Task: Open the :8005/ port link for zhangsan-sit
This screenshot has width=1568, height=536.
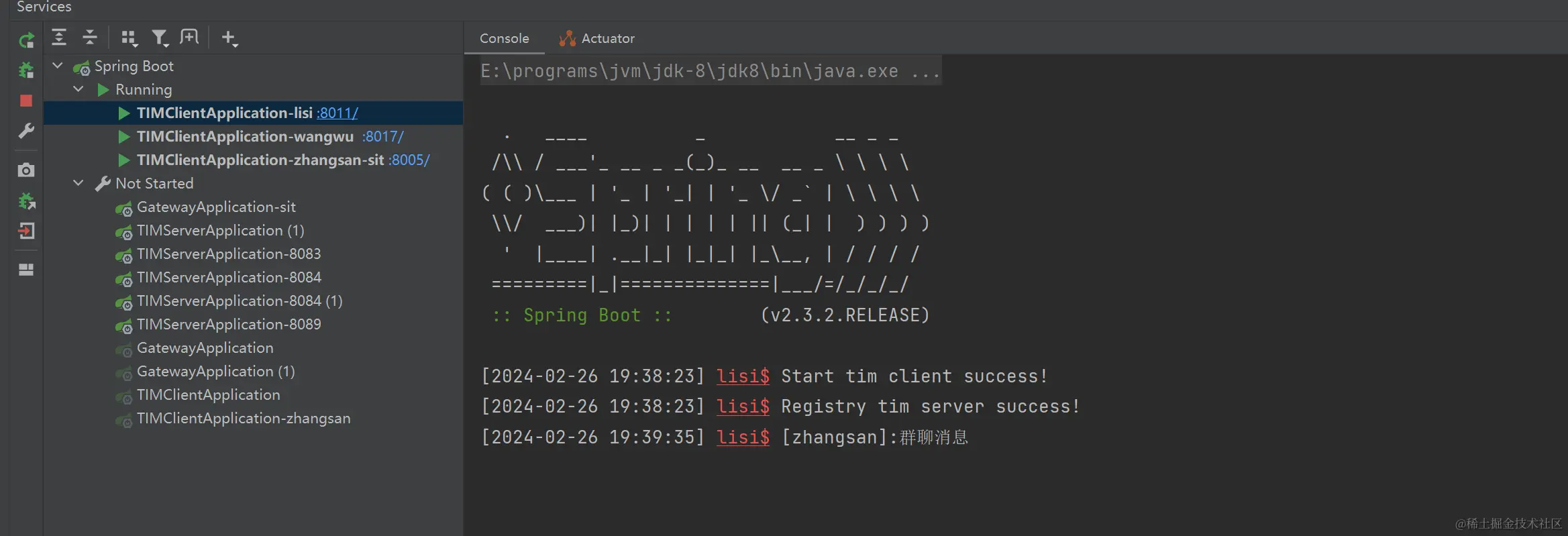Action: (x=409, y=160)
